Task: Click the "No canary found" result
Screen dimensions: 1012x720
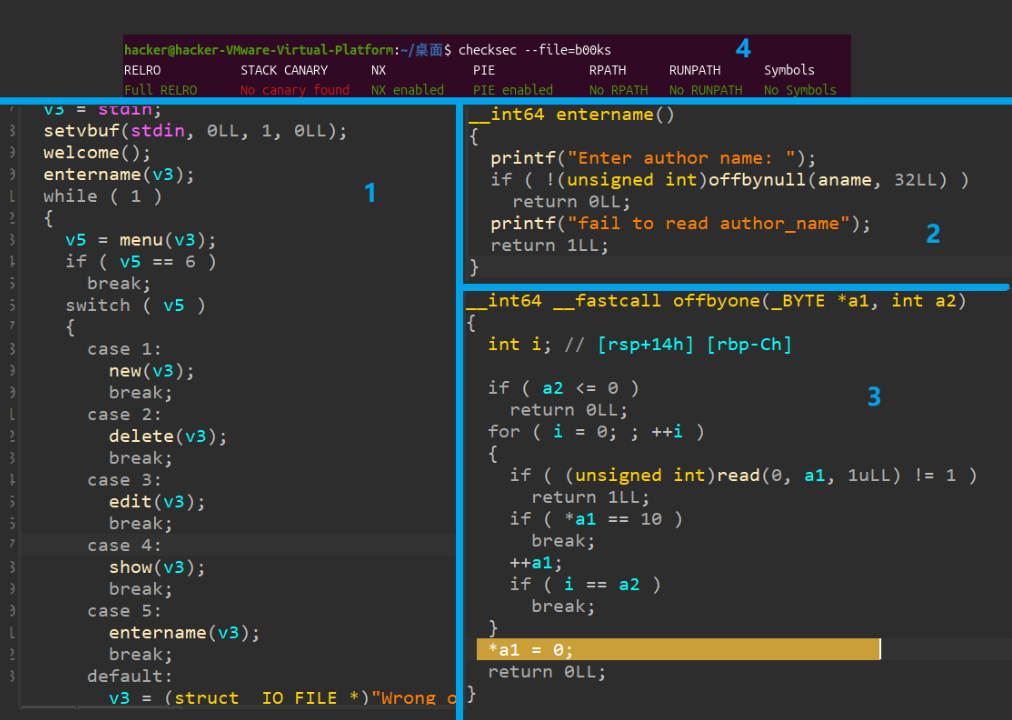Action: tap(294, 90)
